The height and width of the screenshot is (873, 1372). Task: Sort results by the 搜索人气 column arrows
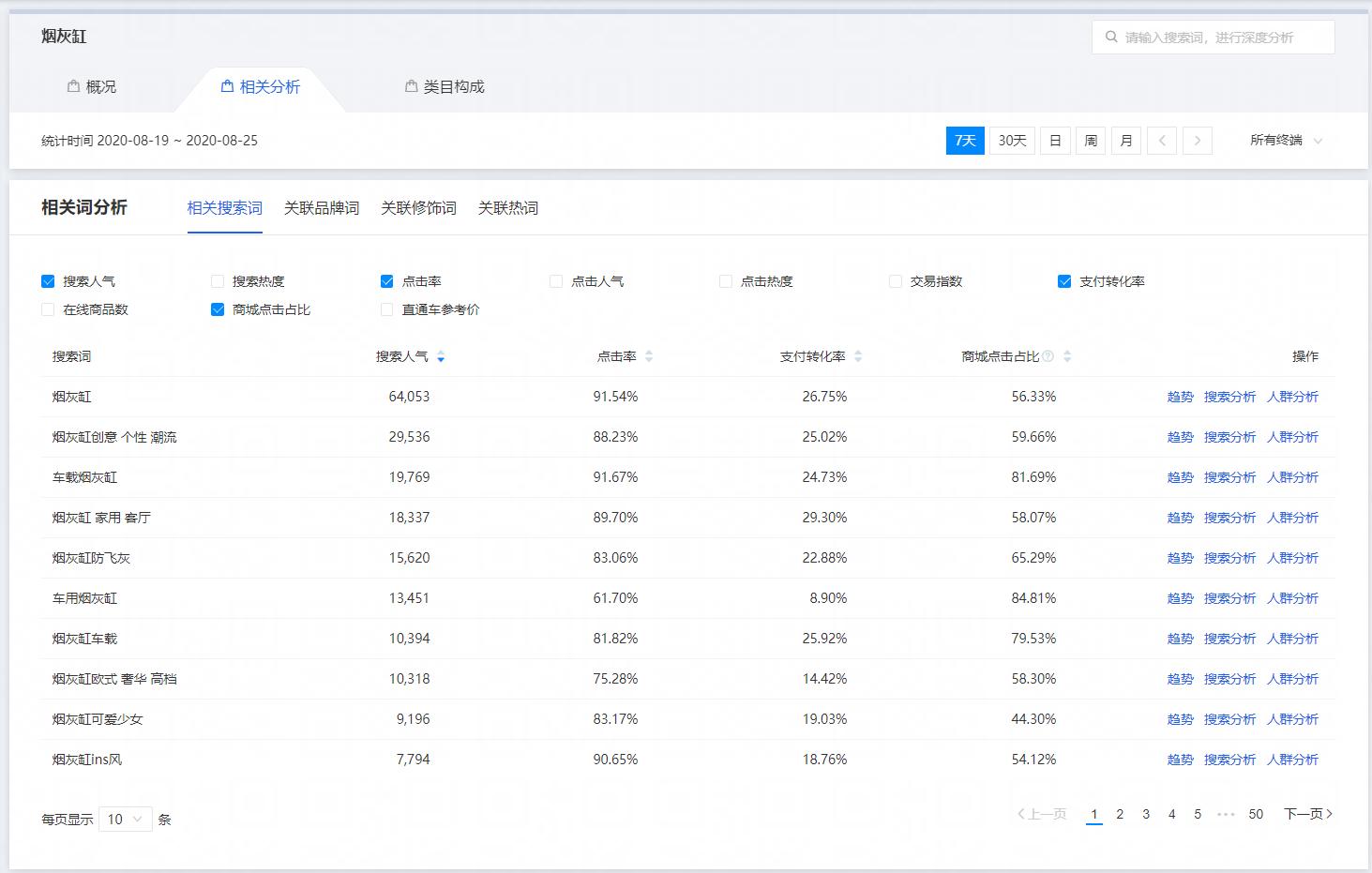pos(440,356)
